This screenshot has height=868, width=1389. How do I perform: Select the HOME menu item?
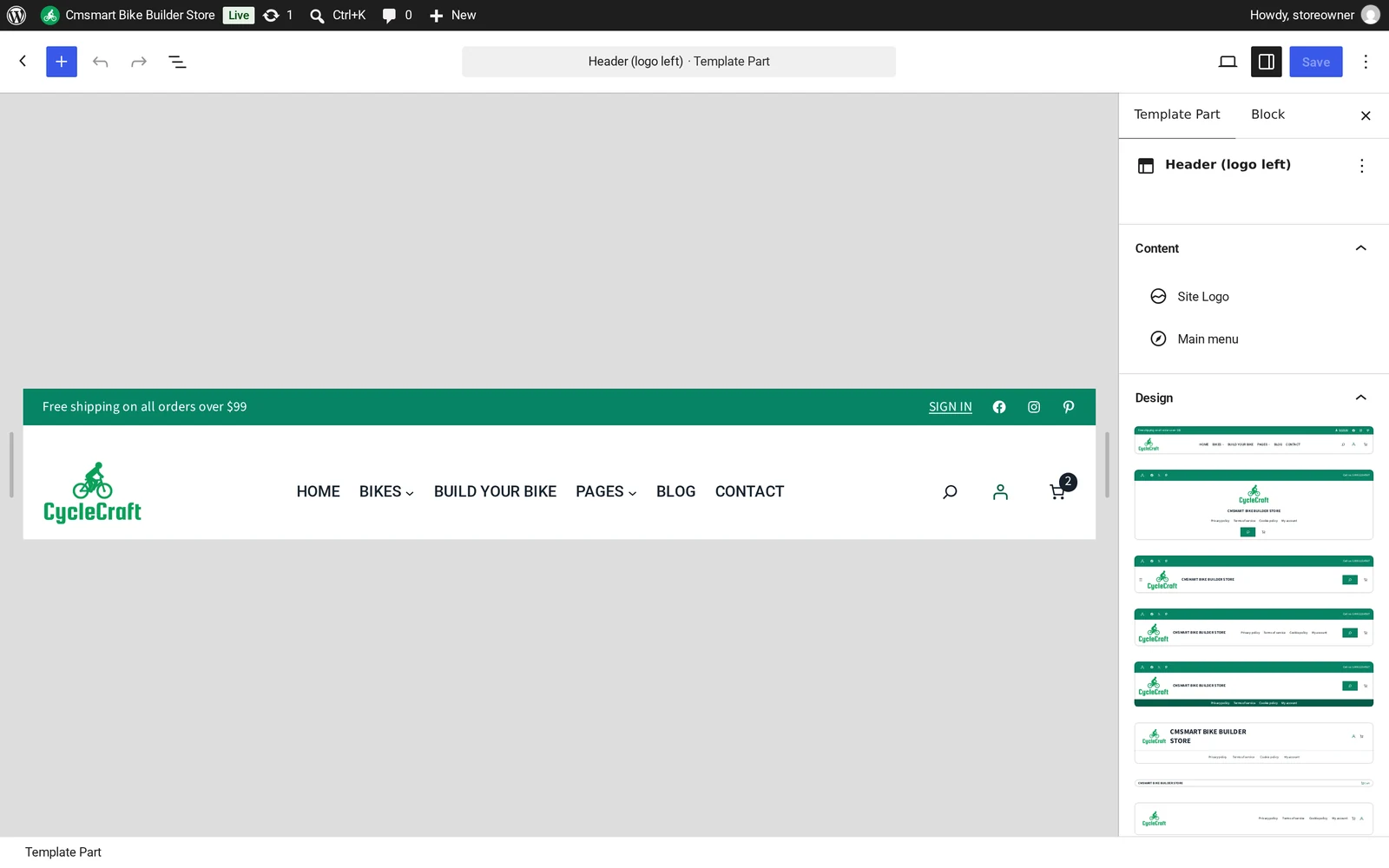pos(319,492)
